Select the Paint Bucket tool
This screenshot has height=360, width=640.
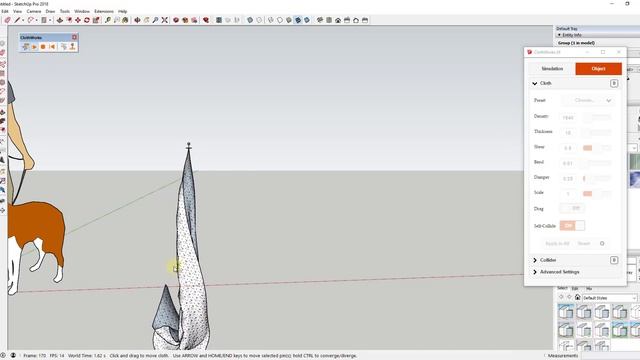(125, 20)
